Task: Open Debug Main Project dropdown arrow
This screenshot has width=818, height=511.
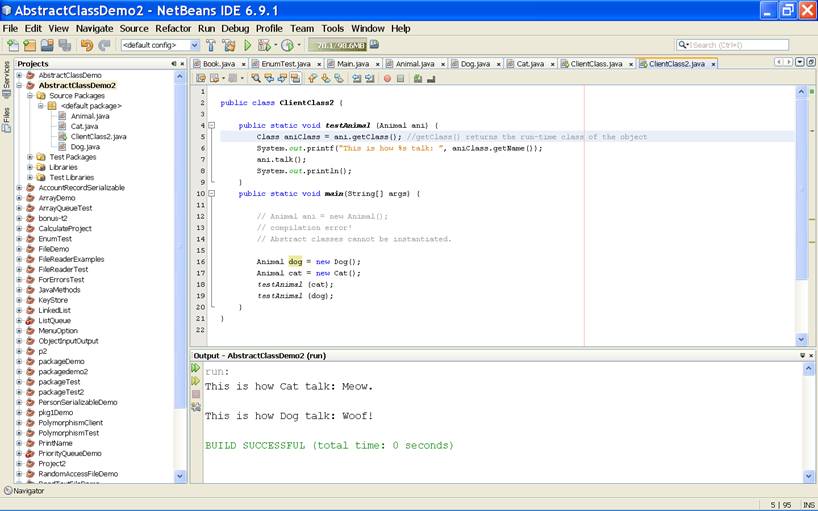Action: coord(275,45)
